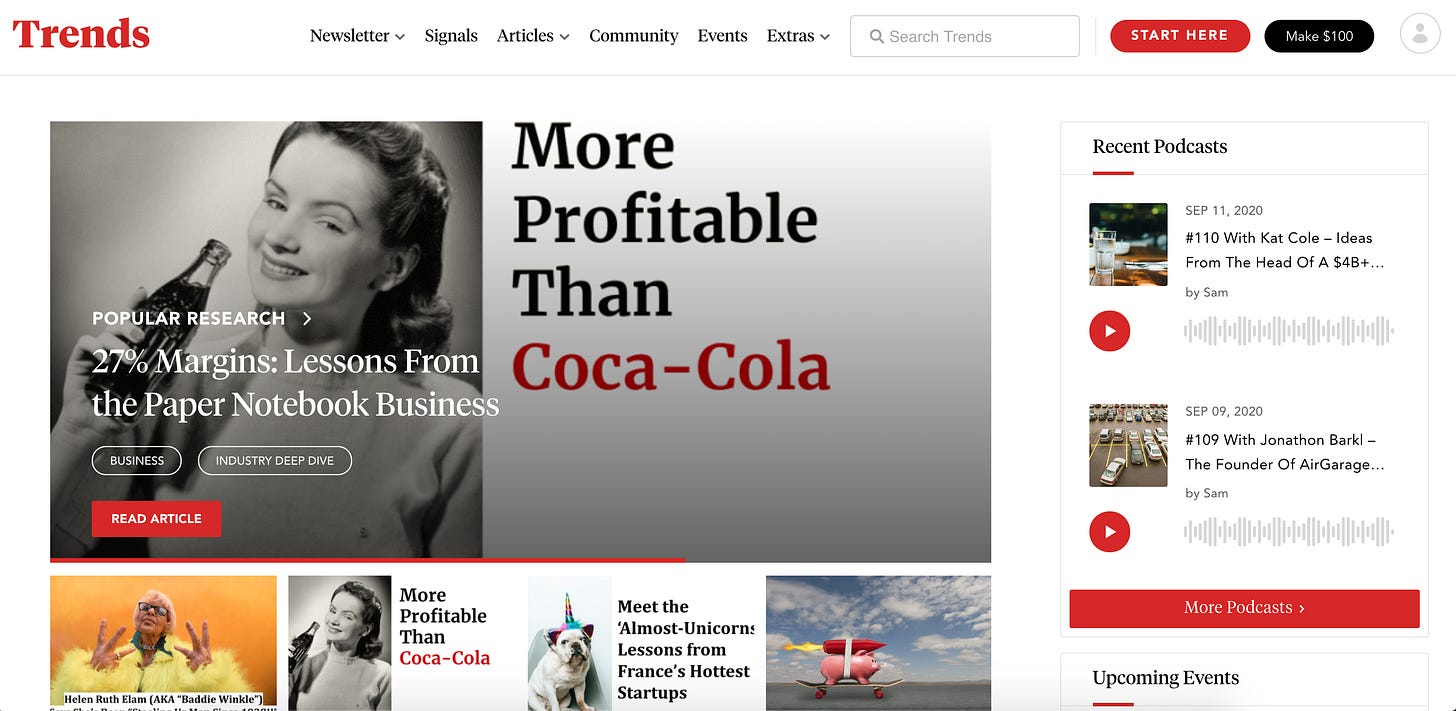The image size is (1456, 711).
Task: Select the rocket piggy bank carousel thumbnail
Action: [878, 643]
